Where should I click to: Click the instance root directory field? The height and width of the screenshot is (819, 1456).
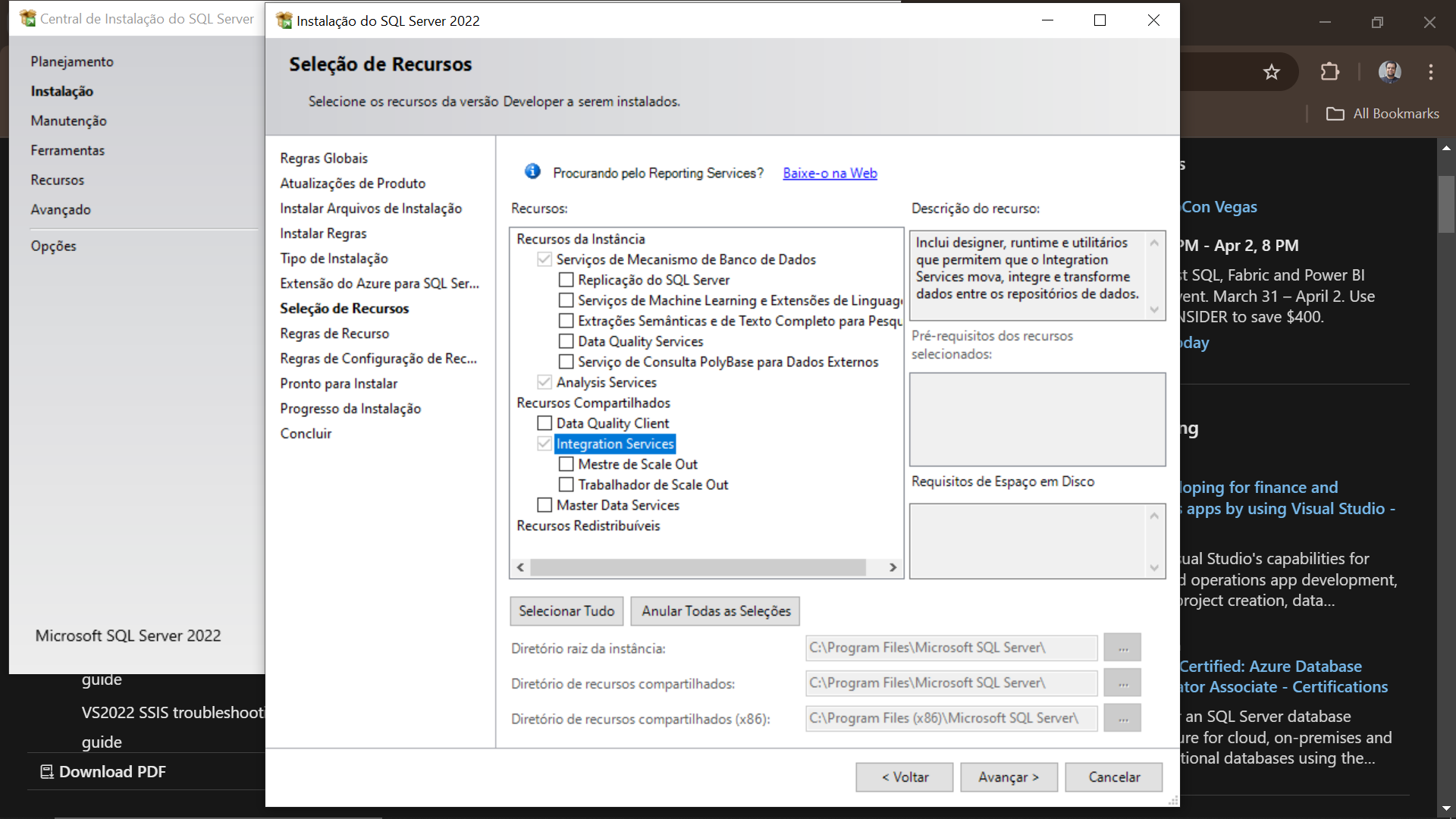tap(952, 648)
